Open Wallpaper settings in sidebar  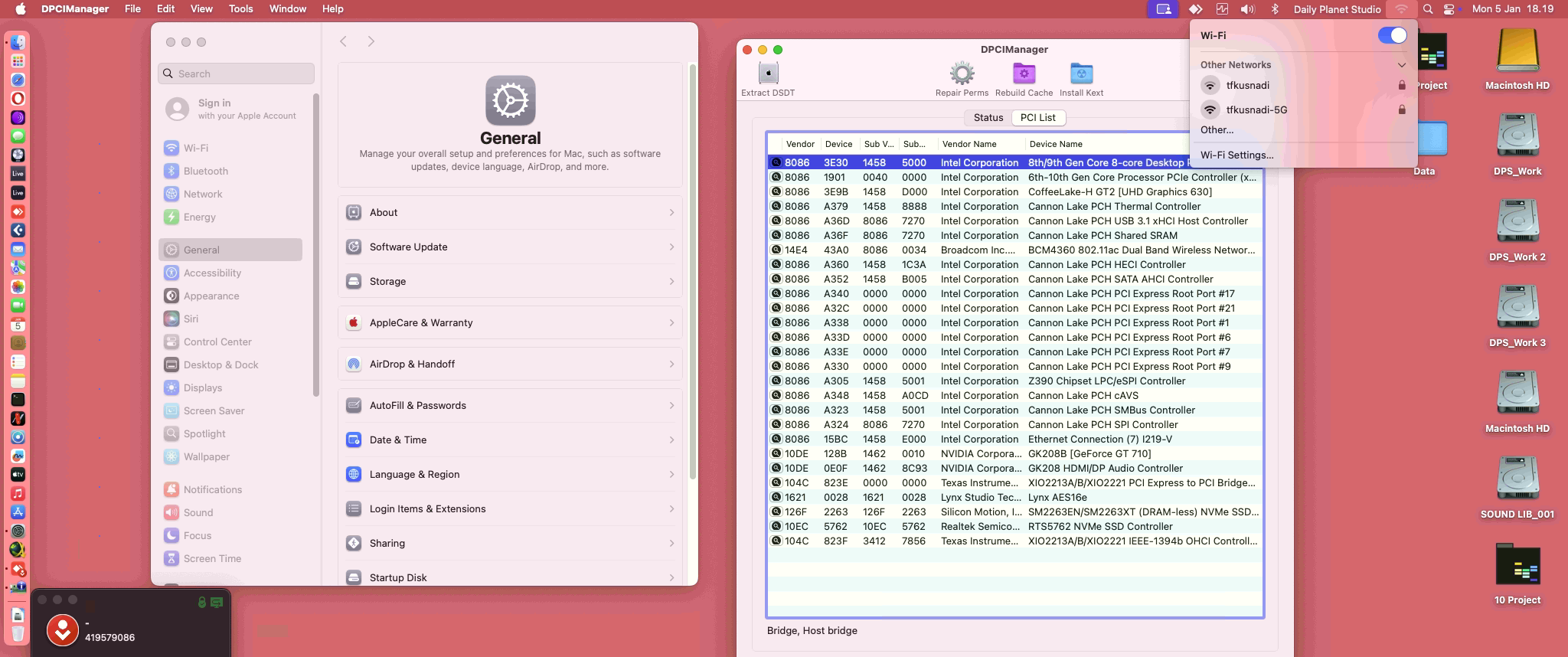tap(230, 456)
